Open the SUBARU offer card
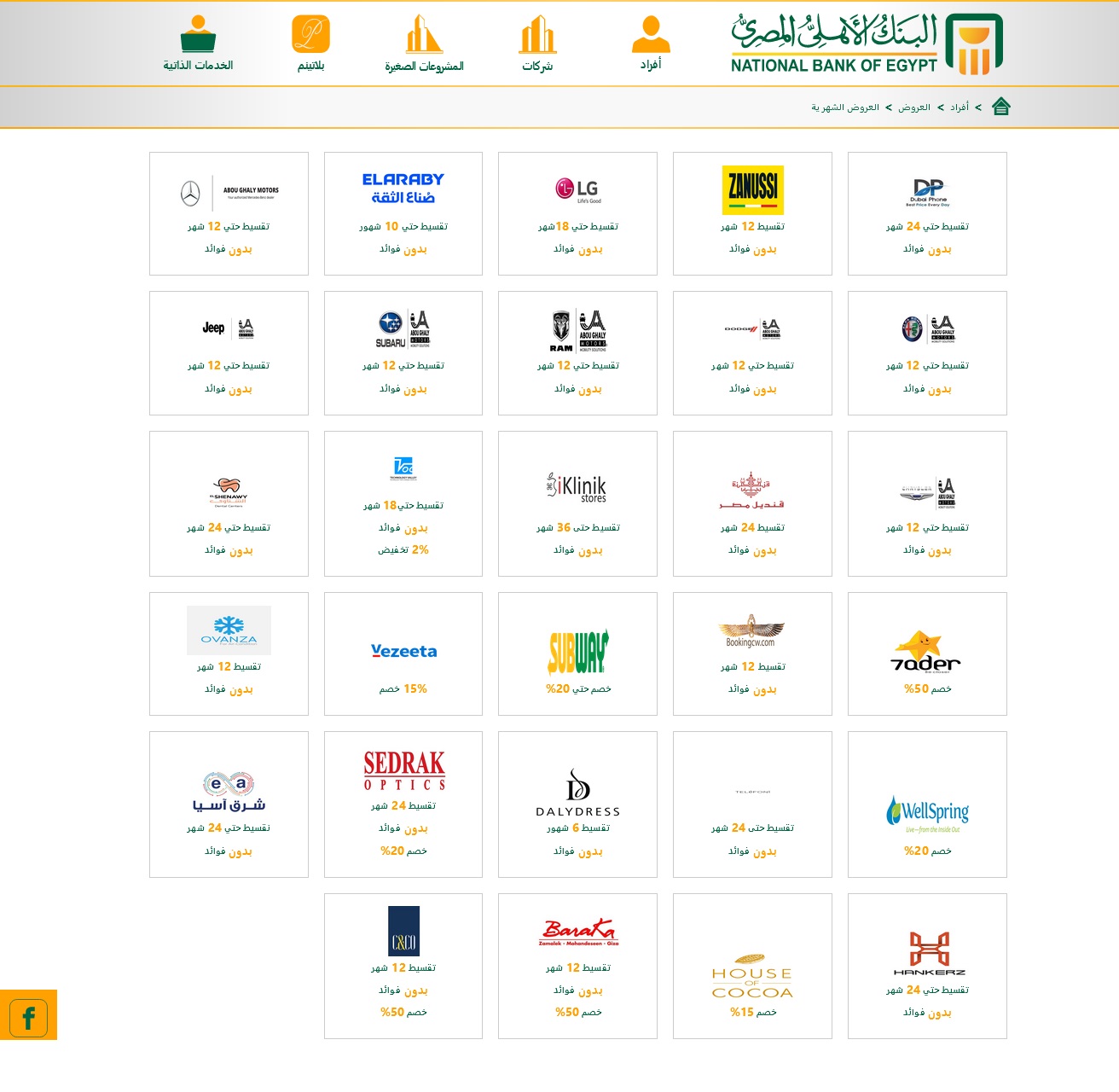 403,353
